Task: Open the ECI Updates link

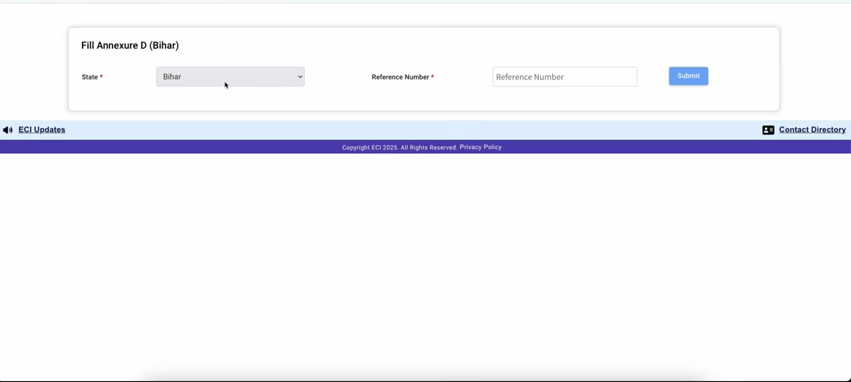Action: [x=42, y=130]
